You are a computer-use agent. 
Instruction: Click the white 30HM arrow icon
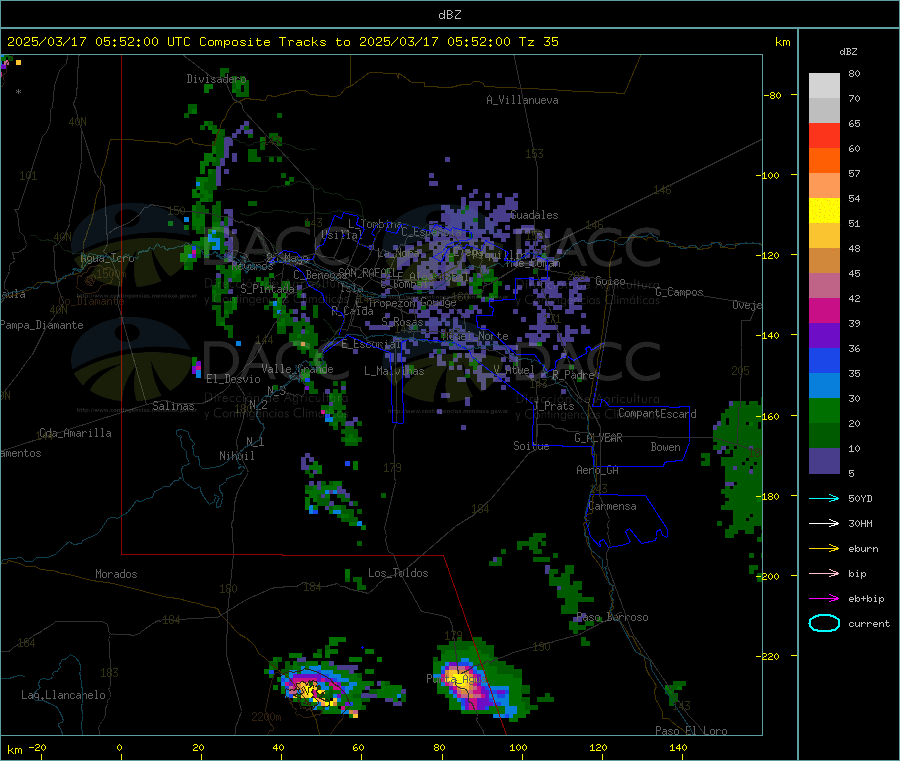pyautogui.click(x=824, y=523)
